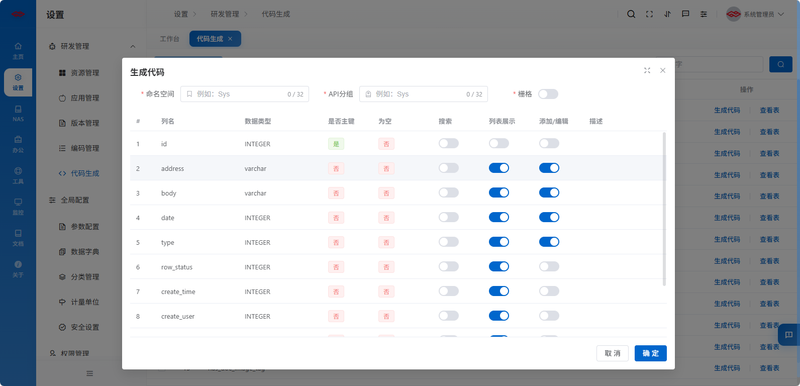Switch to the 工作台 tab
This screenshot has width=800, height=386.
coord(169,39)
